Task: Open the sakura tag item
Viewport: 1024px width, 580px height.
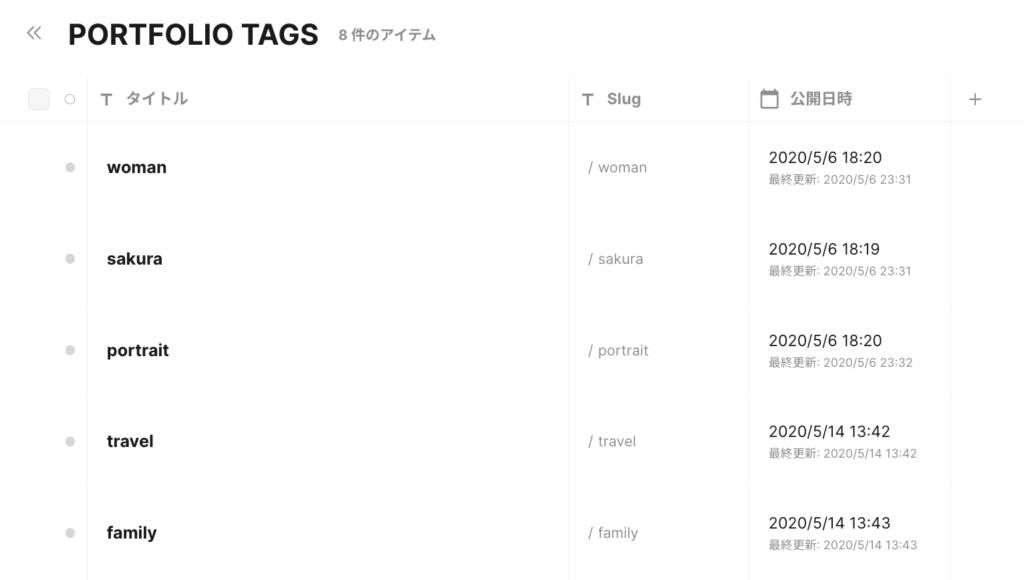Action: [x=135, y=259]
